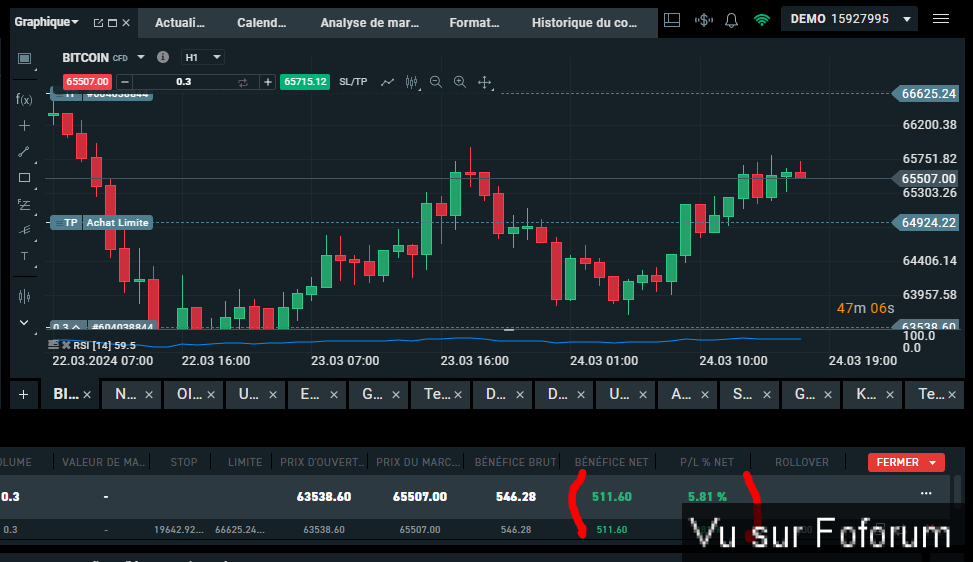Screen dimensions: 973x562
Task: Click the red sell price 65507.00 button
Action: tap(87, 82)
